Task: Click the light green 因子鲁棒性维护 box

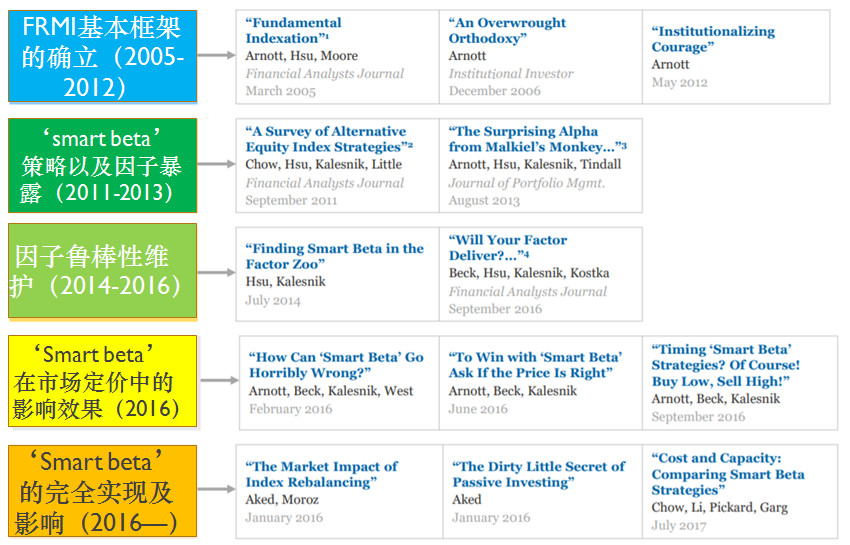Action: point(102,271)
